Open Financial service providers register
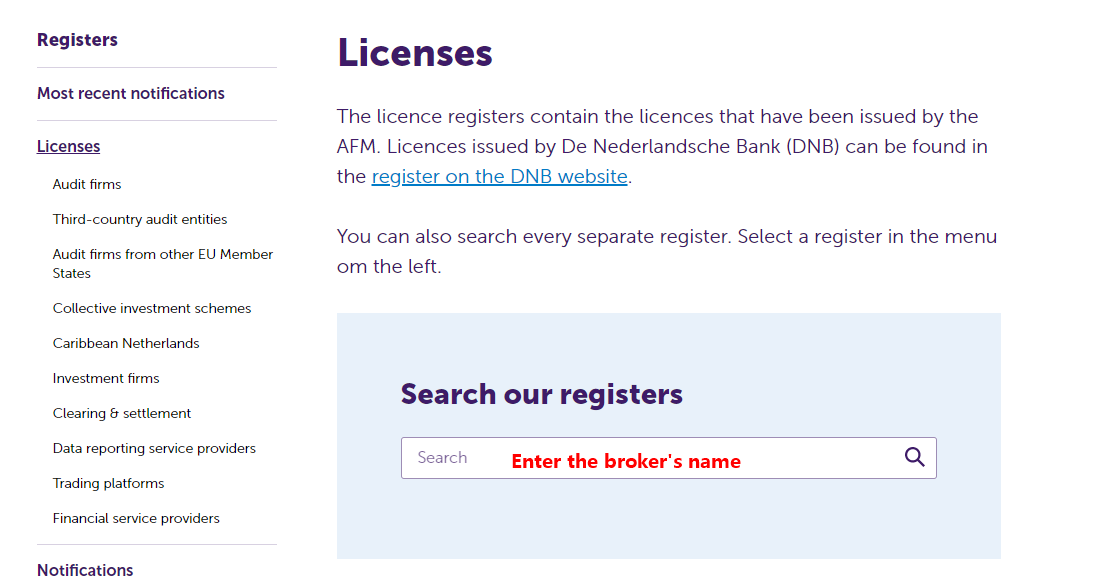The height and width of the screenshot is (579, 1111). tap(136, 519)
